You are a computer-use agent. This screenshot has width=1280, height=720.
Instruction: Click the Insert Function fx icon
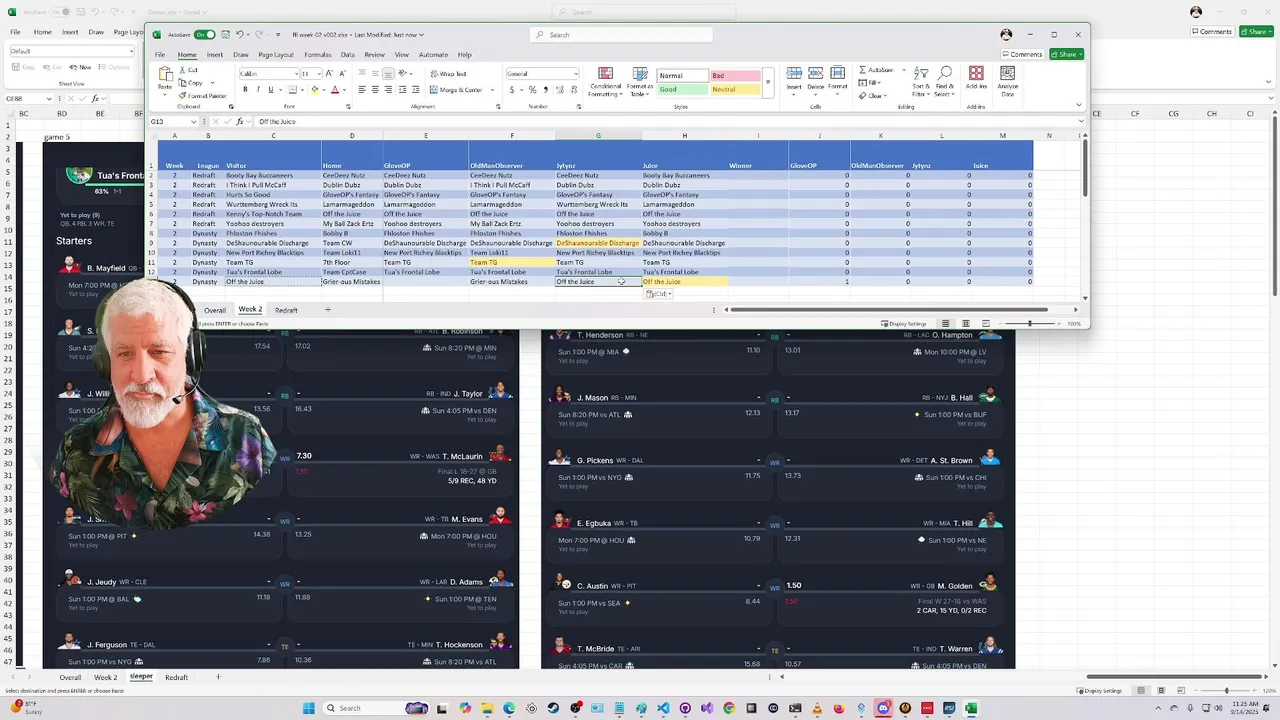pos(239,121)
